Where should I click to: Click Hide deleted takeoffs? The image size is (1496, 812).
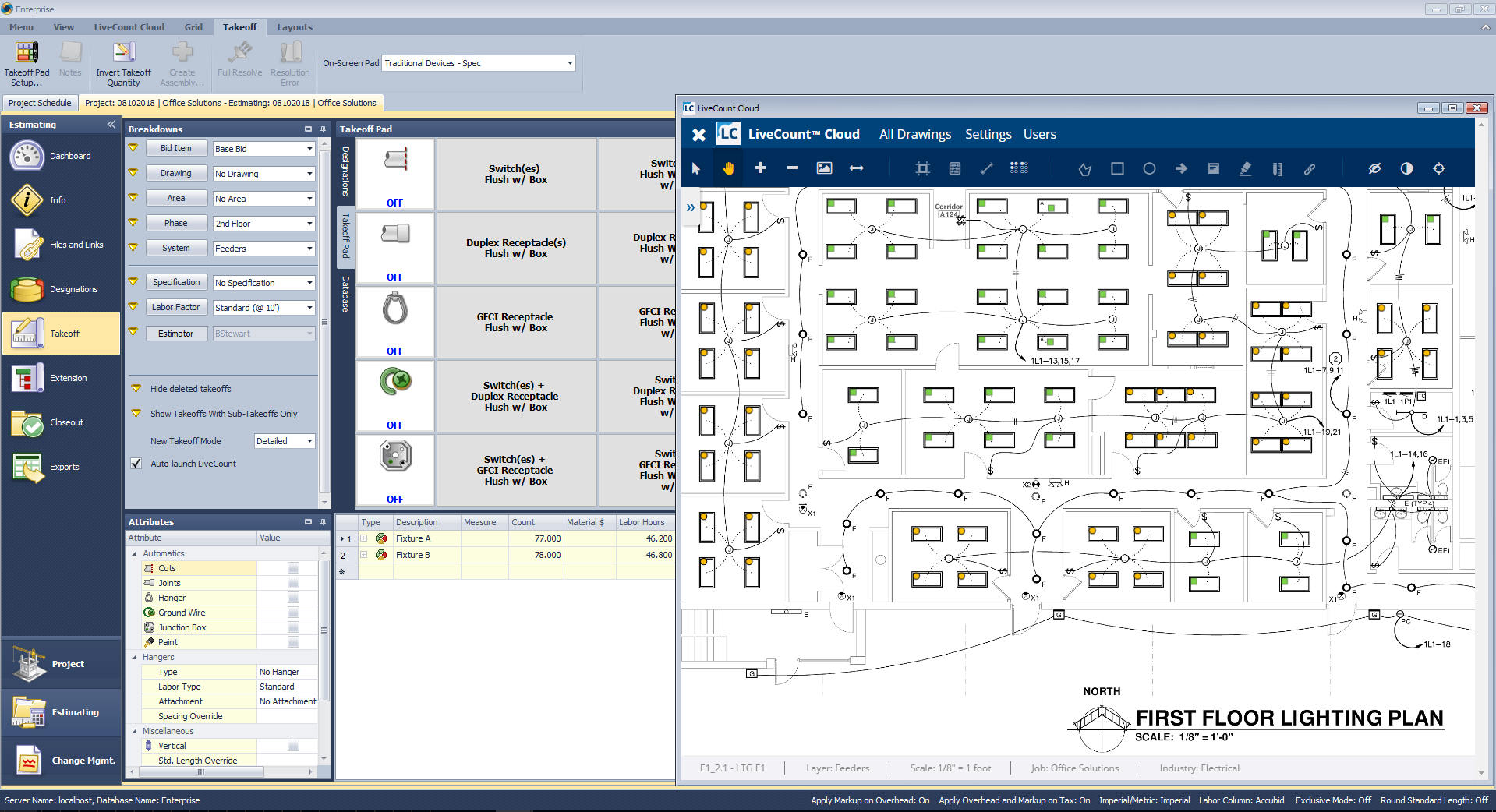(190, 388)
